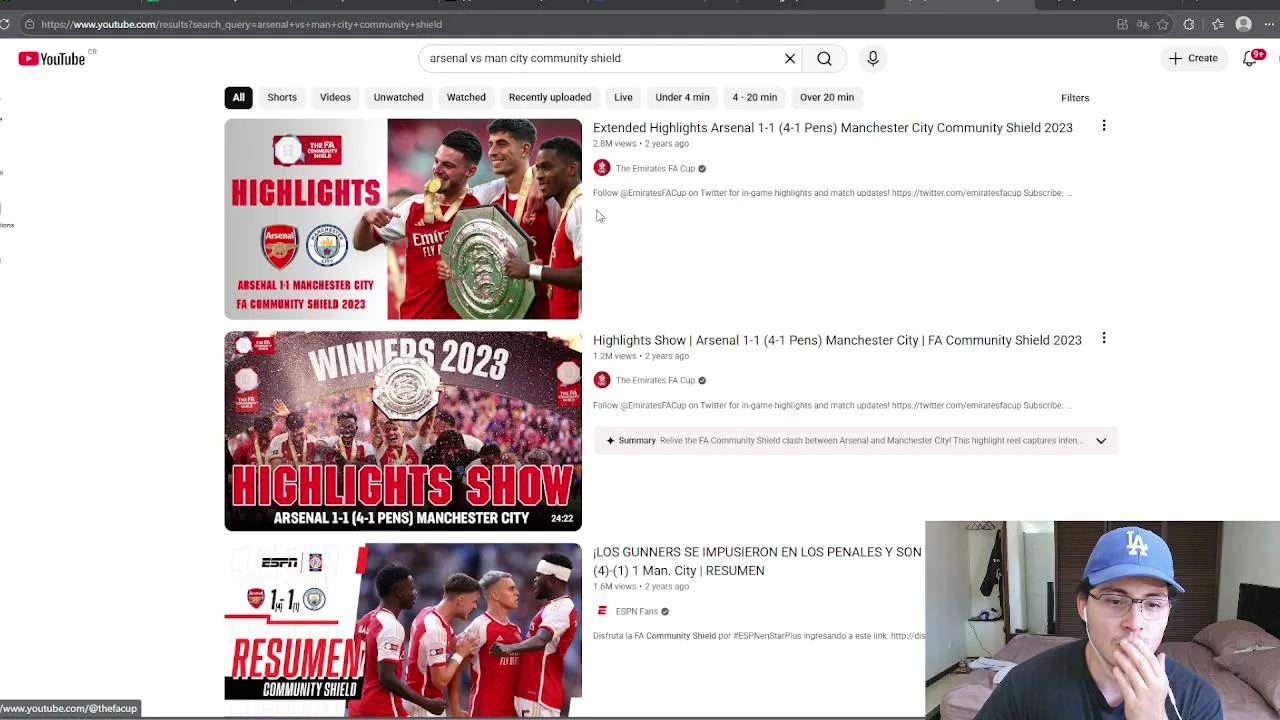The width and height of the screenshot is (1280, 720).
Task: Open the Highlights Show video thumbnail
Action: point(403,431)
